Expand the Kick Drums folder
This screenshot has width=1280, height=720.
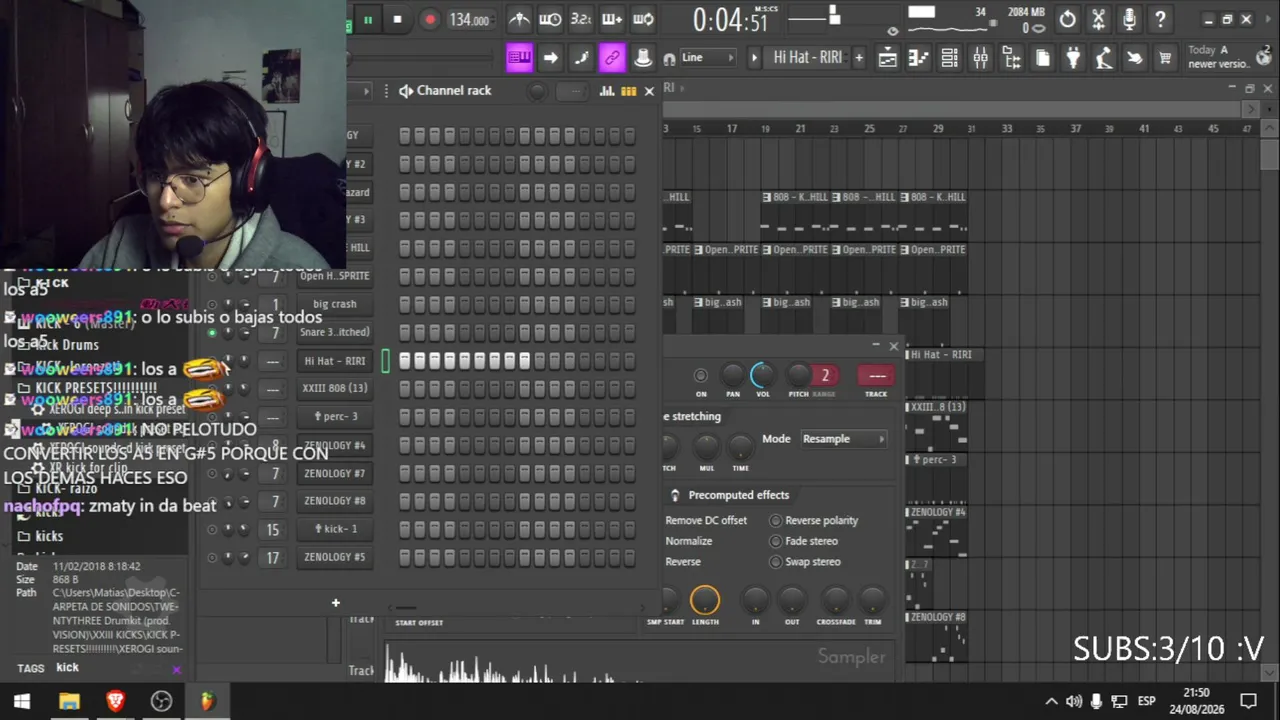(58, 345)
